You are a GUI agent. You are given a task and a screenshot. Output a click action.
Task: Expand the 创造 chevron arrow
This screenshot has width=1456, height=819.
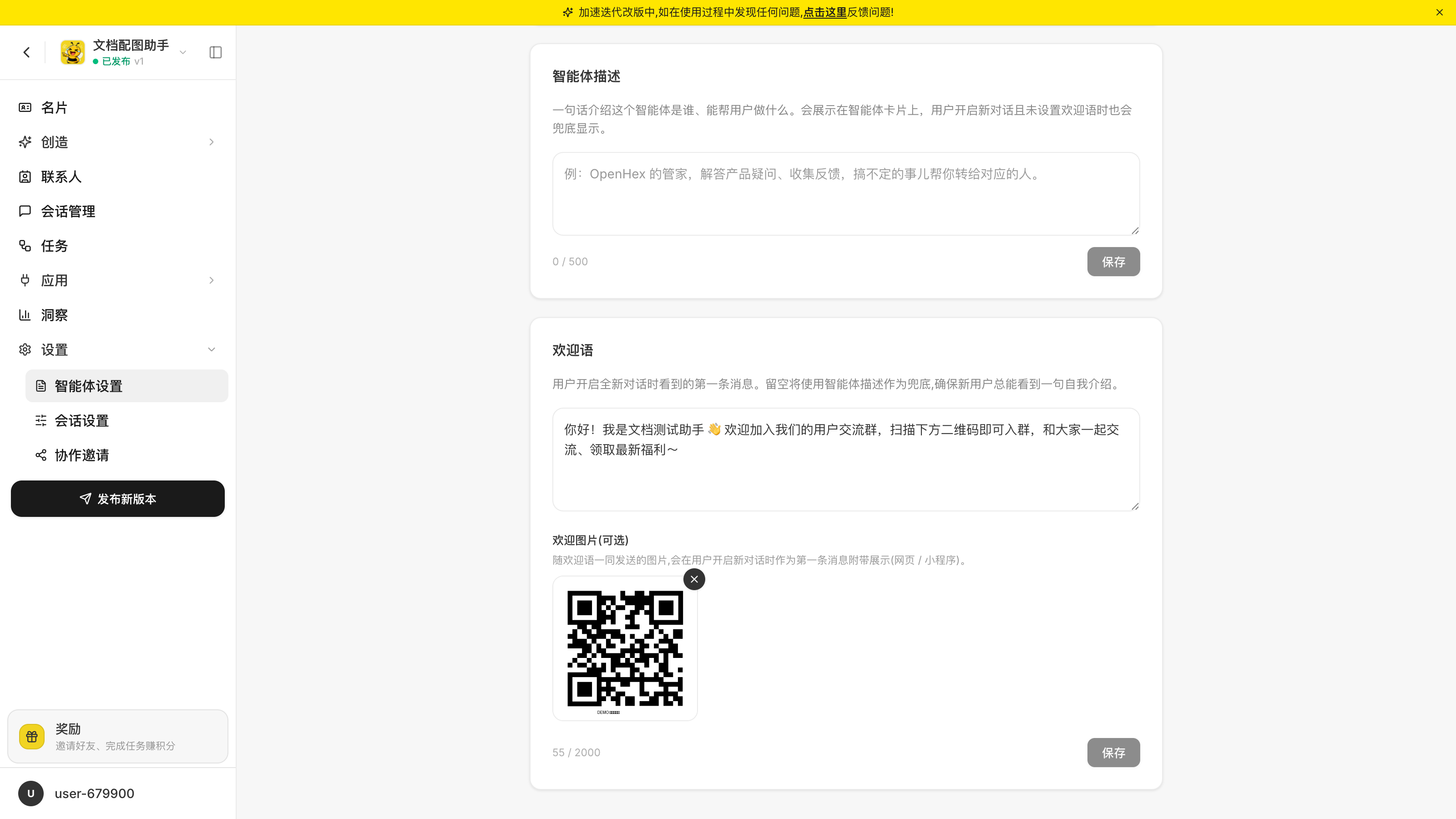(x=212, y=142)
